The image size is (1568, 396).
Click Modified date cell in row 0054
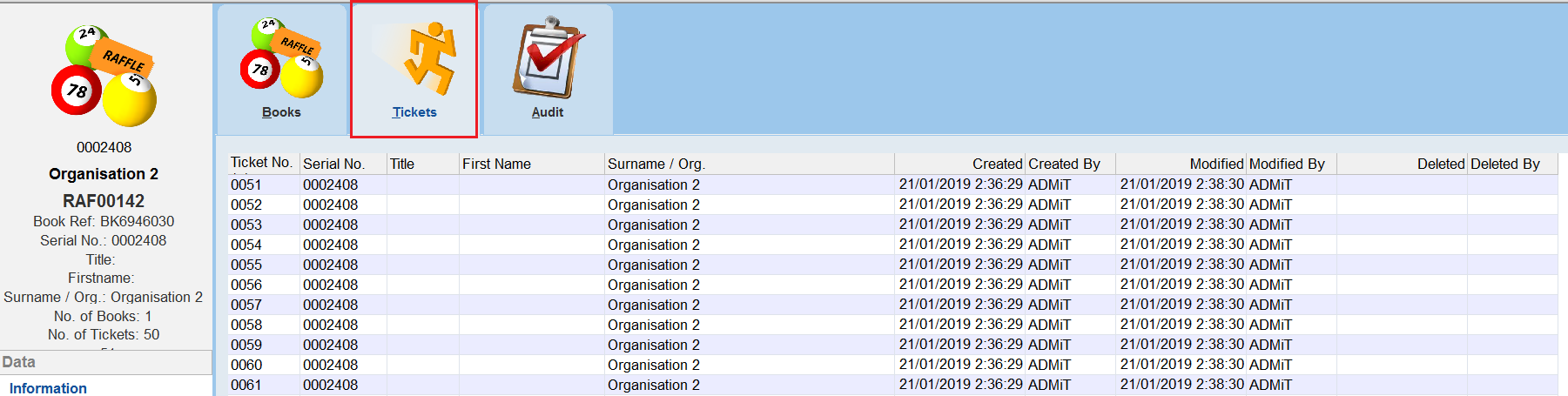(x=1181, y=245)
